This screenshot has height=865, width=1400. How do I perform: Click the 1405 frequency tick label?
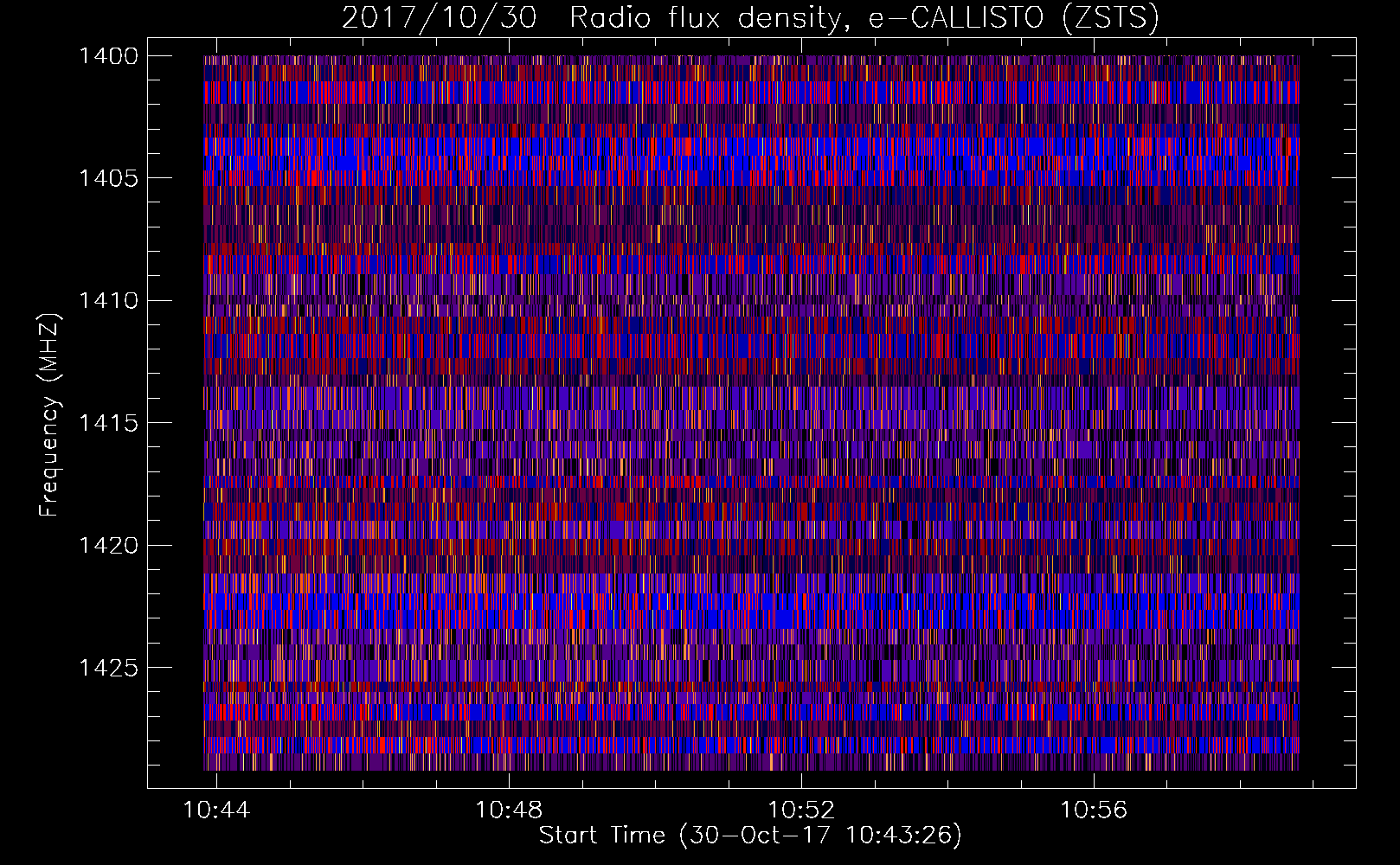click(108, 178)
